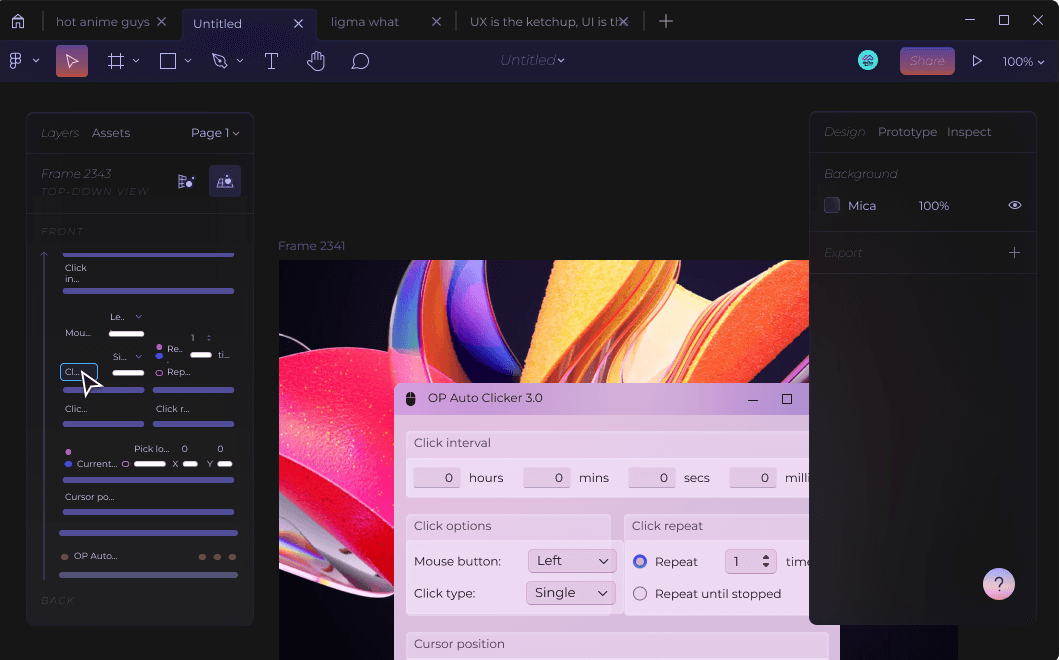Activate the Hand tool
The height and width of the screenshot is (660, 1060).
coord(316,61)
